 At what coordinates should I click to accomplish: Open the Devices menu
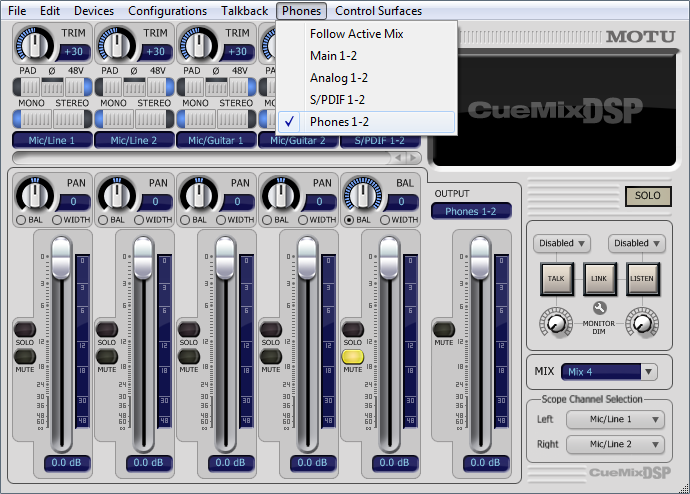(94, 11)
